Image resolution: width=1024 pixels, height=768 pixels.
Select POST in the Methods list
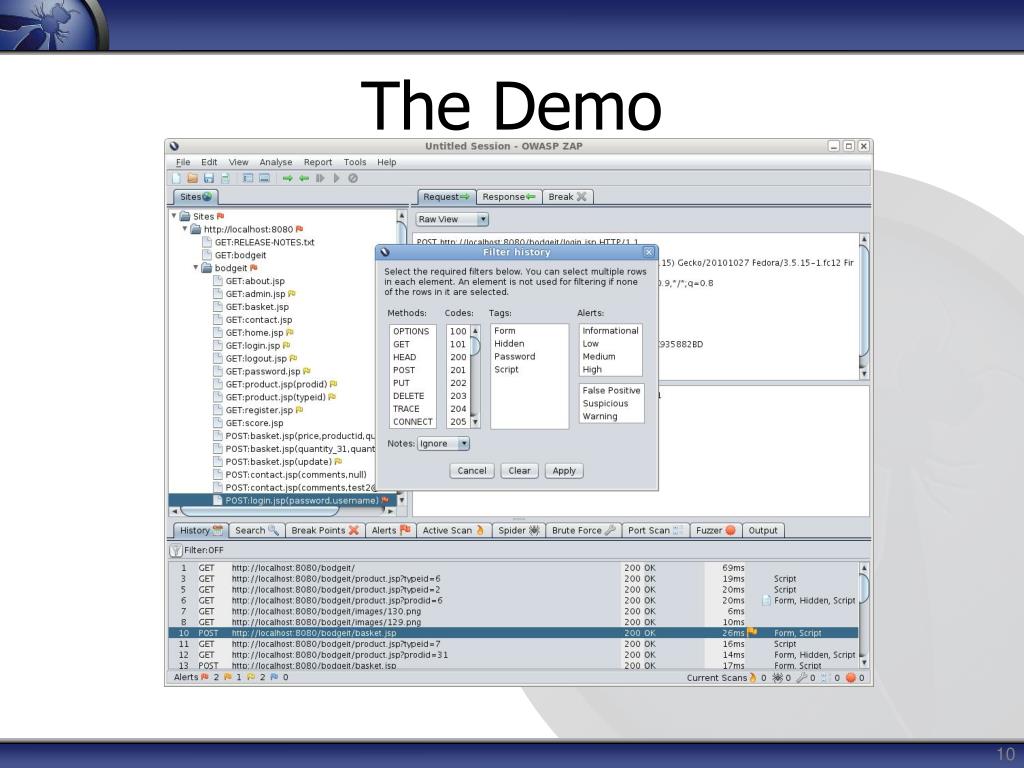(x=412, y=370)
